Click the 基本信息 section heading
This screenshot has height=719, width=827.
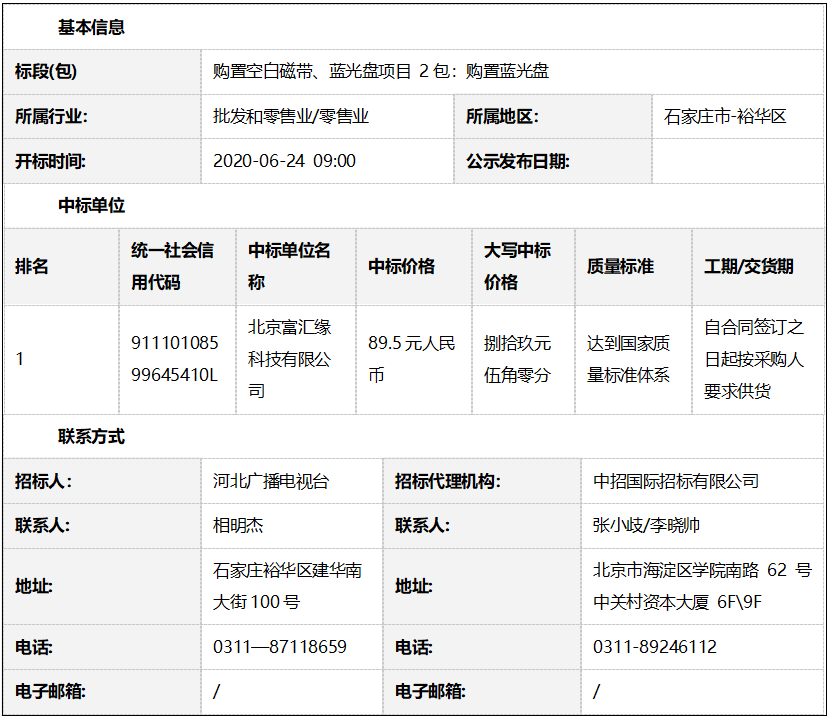[91, 27]
